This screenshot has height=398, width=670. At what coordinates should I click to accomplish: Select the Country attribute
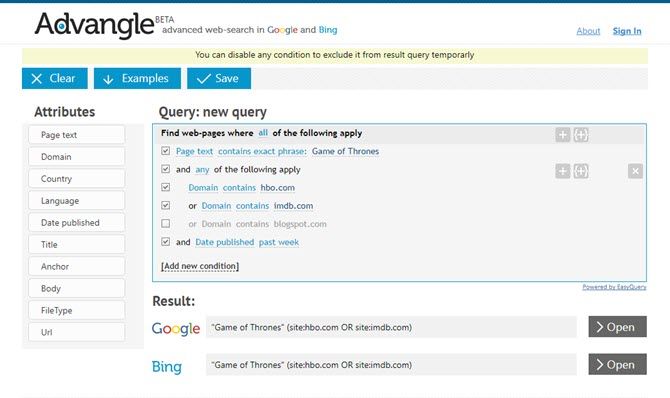(77, 179)
